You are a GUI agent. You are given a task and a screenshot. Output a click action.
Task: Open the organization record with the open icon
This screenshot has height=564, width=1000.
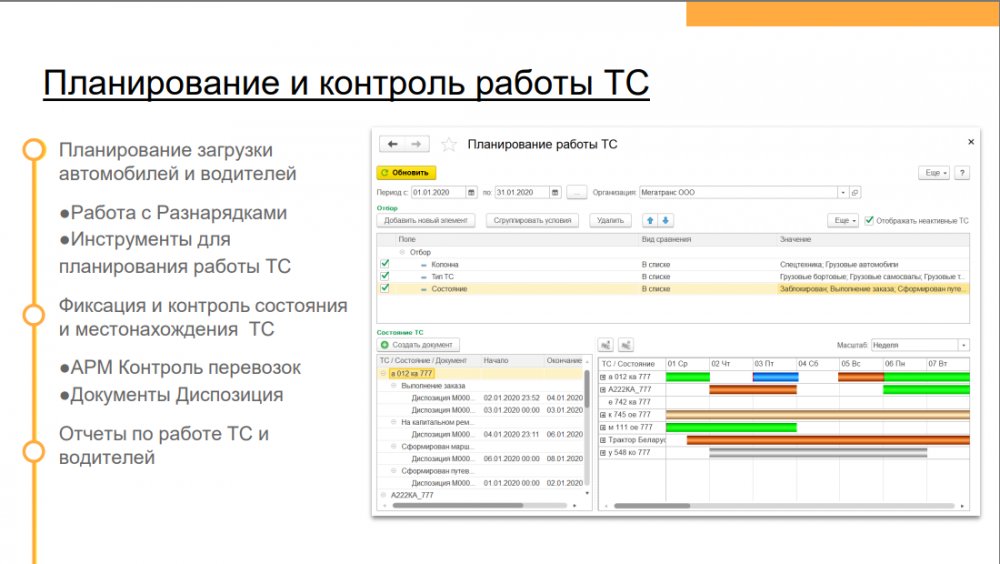[856, 192]
